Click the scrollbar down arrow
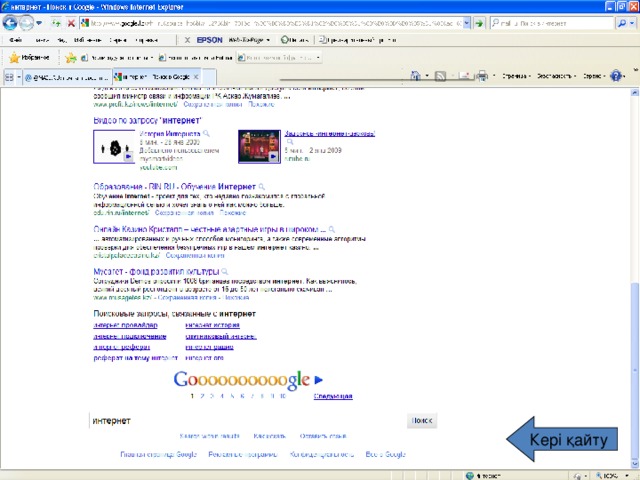 635,464
